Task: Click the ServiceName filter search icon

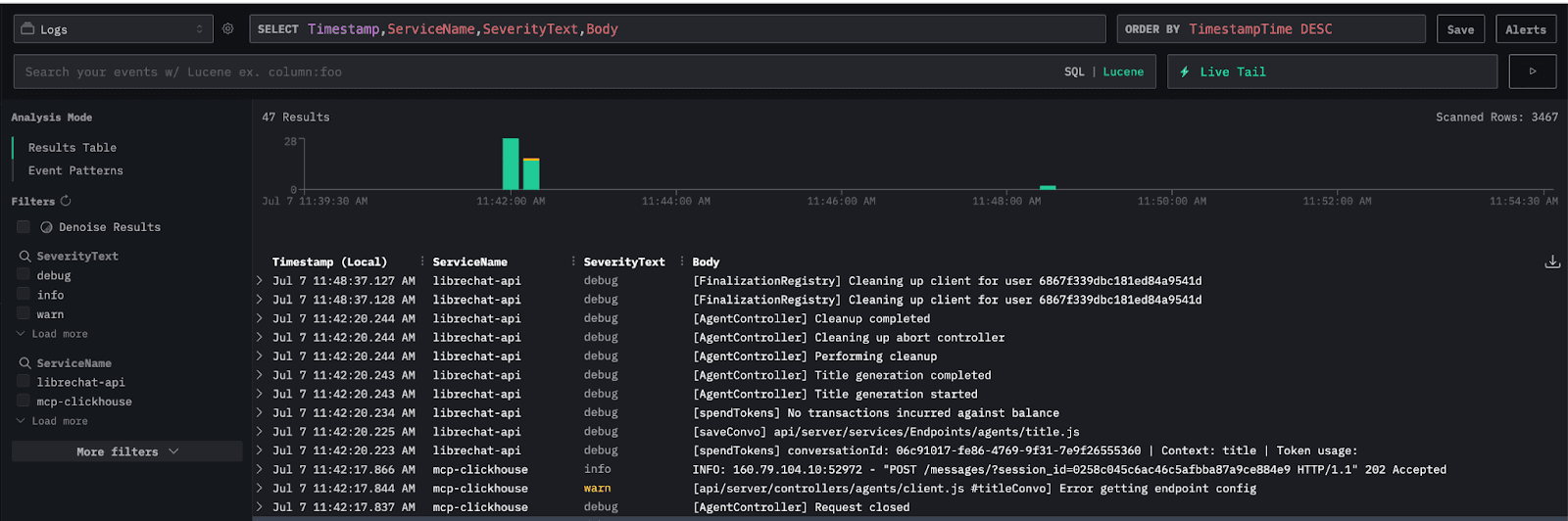Action: 24,363
